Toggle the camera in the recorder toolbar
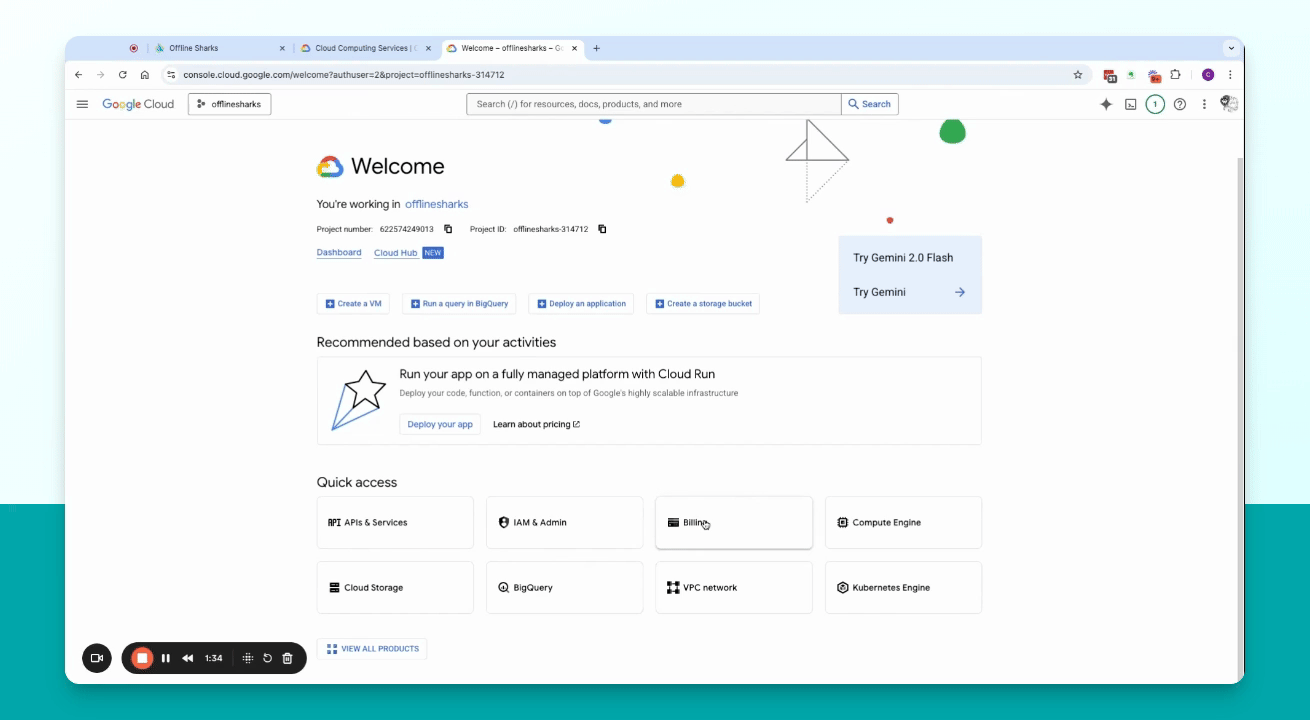 [x=97, y=658]
